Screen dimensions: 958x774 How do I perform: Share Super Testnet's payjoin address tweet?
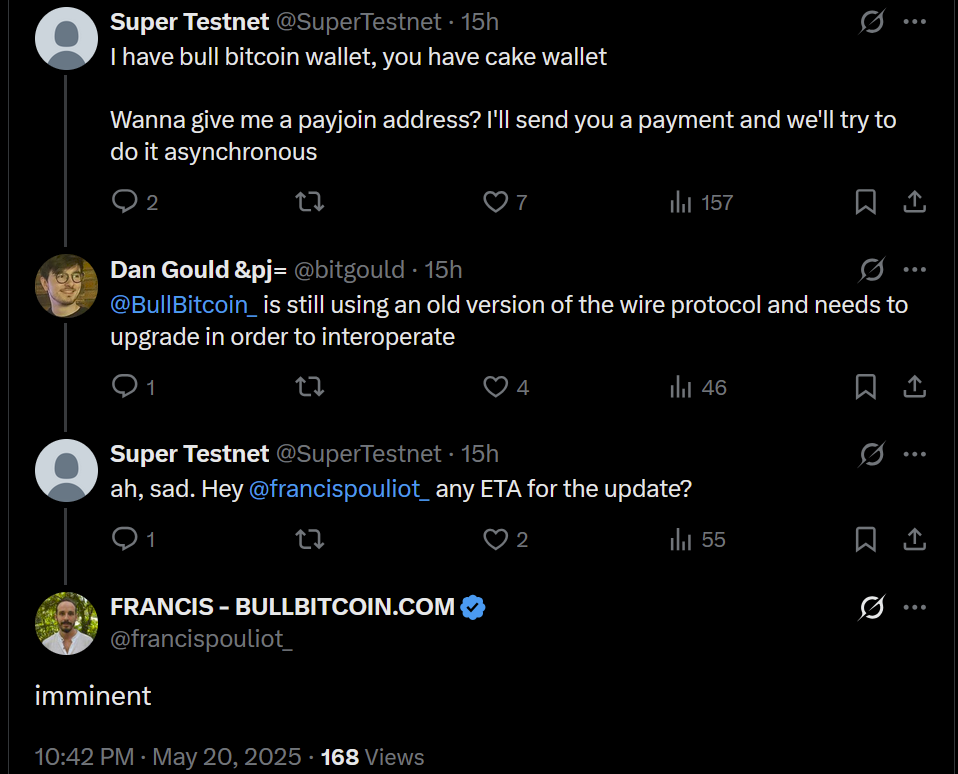pos(914,202)
